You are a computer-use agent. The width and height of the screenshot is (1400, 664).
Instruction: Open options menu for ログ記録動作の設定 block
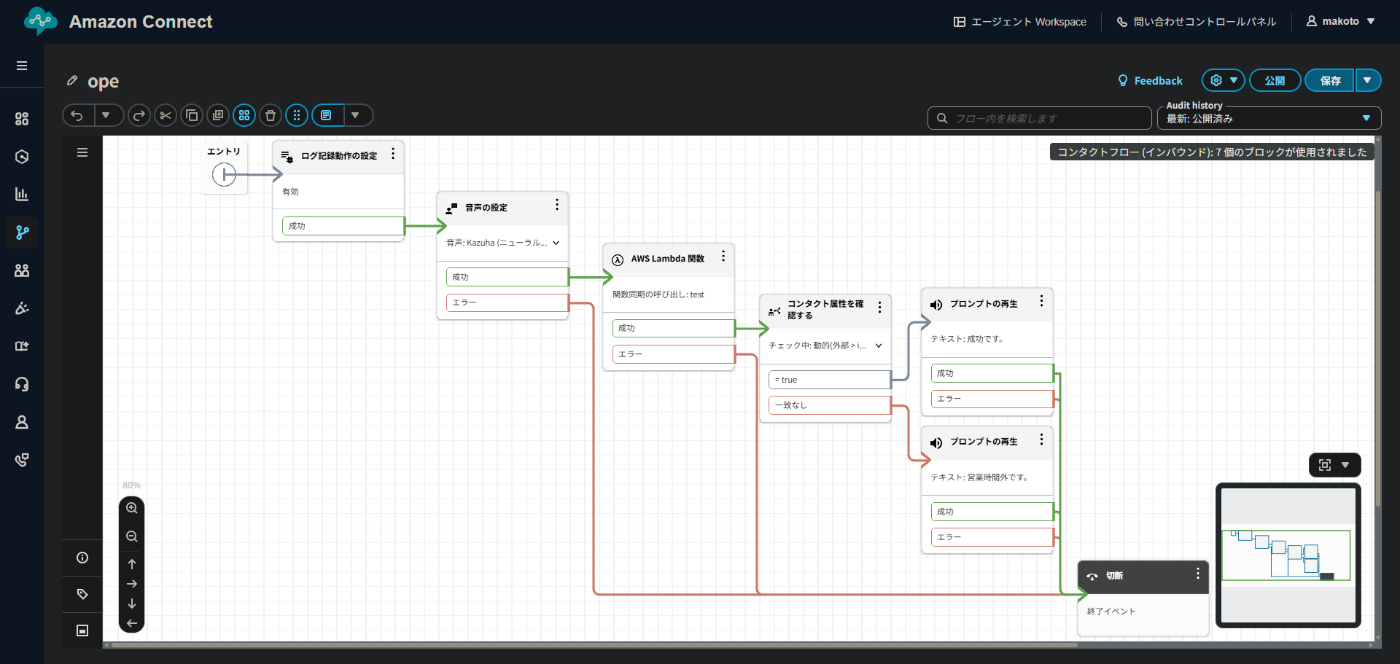(393, 154)
